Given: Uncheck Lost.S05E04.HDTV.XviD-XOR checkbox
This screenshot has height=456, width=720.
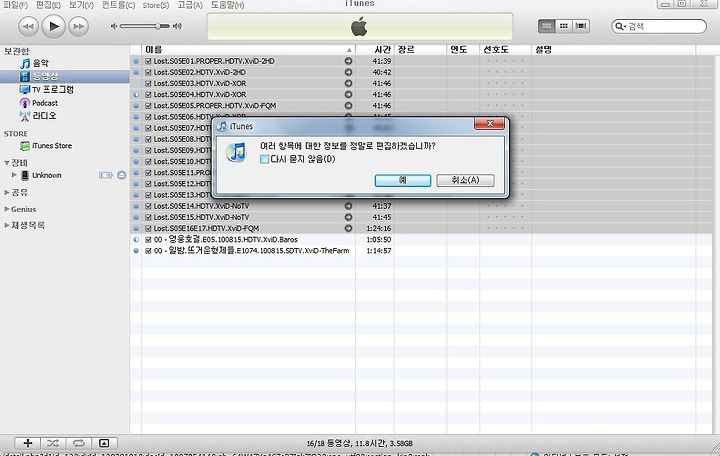Looking at the screenshot, I should tap(148, 94).
